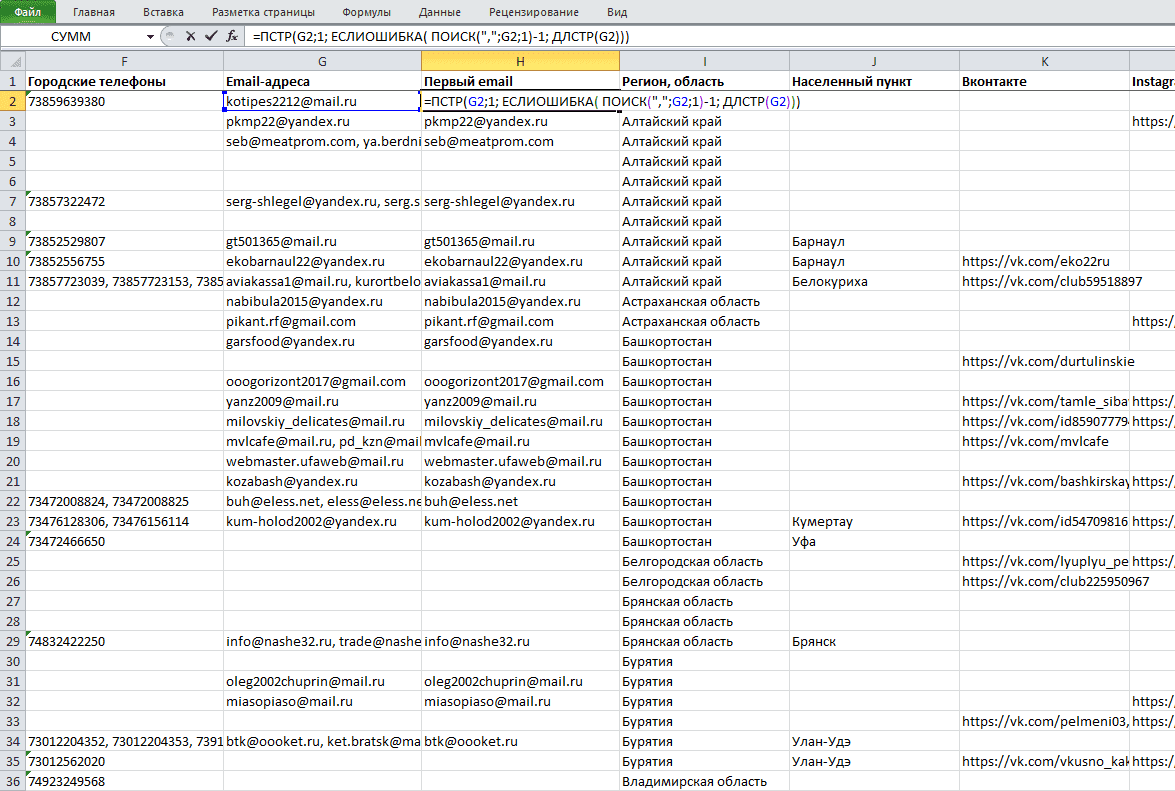Cancel formula entry with the X icon
This screenshot has width=1175, height=791.
(x=190, y=36)
